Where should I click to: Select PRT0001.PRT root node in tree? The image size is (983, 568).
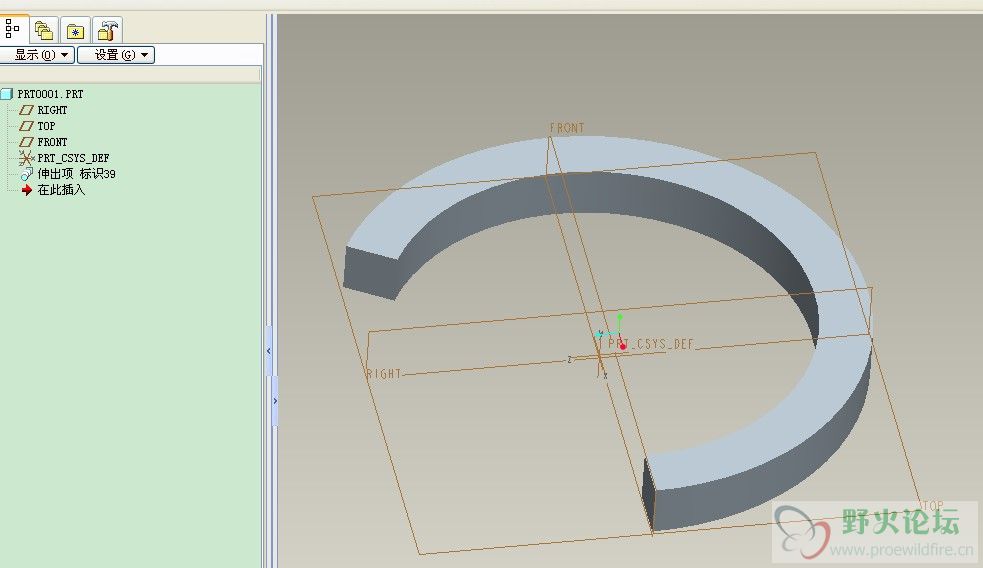[50, 94]
